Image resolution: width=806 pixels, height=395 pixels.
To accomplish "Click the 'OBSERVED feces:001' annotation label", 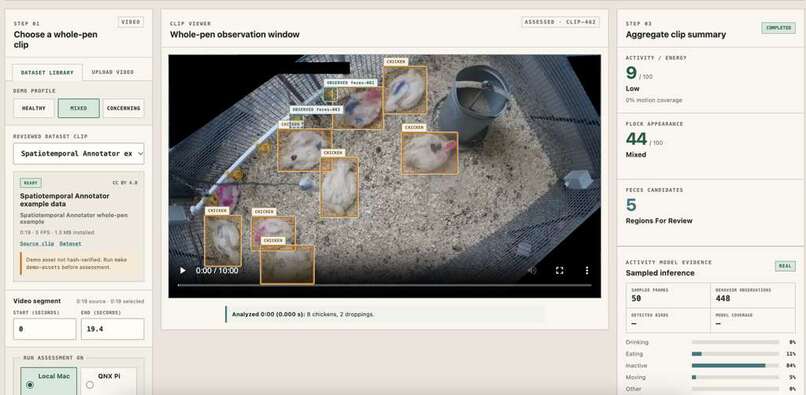I will click(351, 82).
